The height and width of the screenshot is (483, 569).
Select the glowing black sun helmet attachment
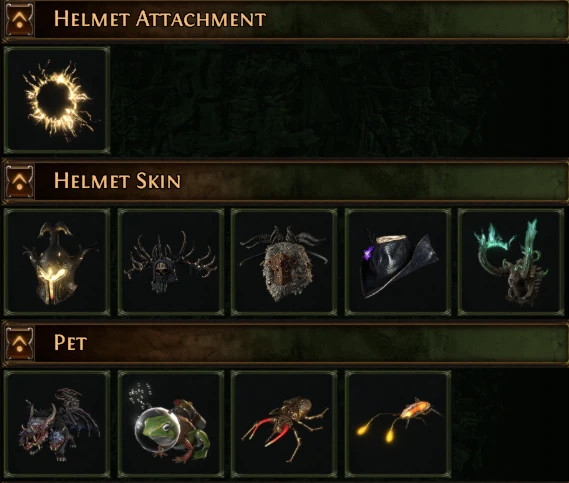pyautogui.click(x=57, y=100)
